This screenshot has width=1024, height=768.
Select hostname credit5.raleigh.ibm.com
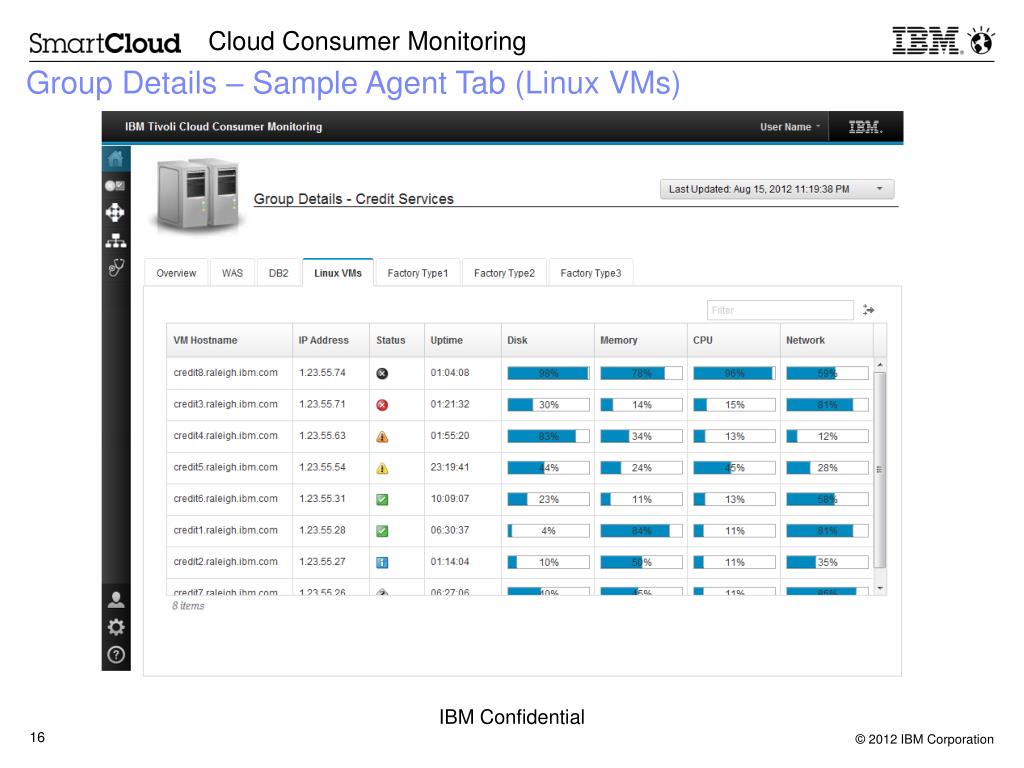click(225, 468)
